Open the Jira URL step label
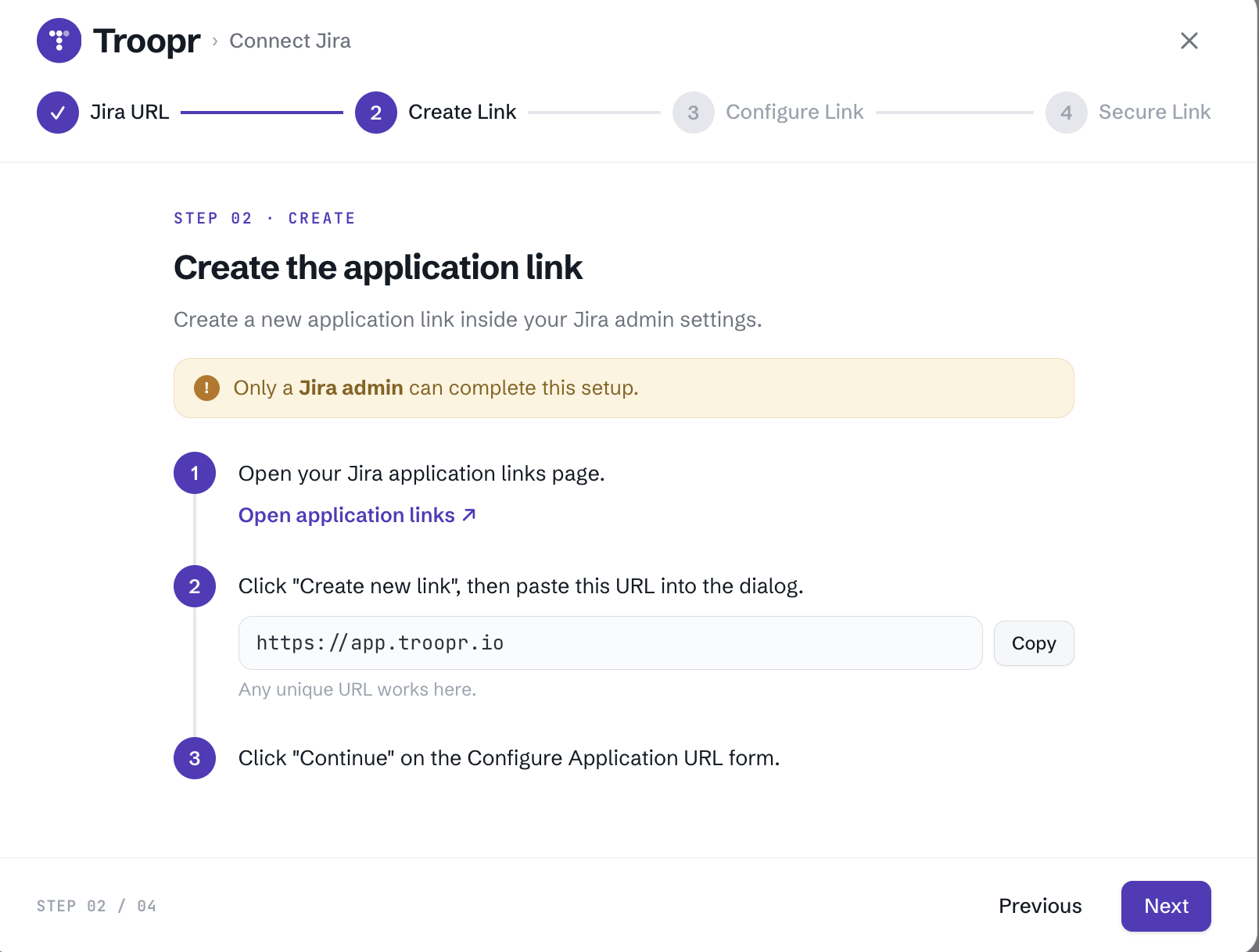Viewport: 1259px width, 952px height. 130,112
